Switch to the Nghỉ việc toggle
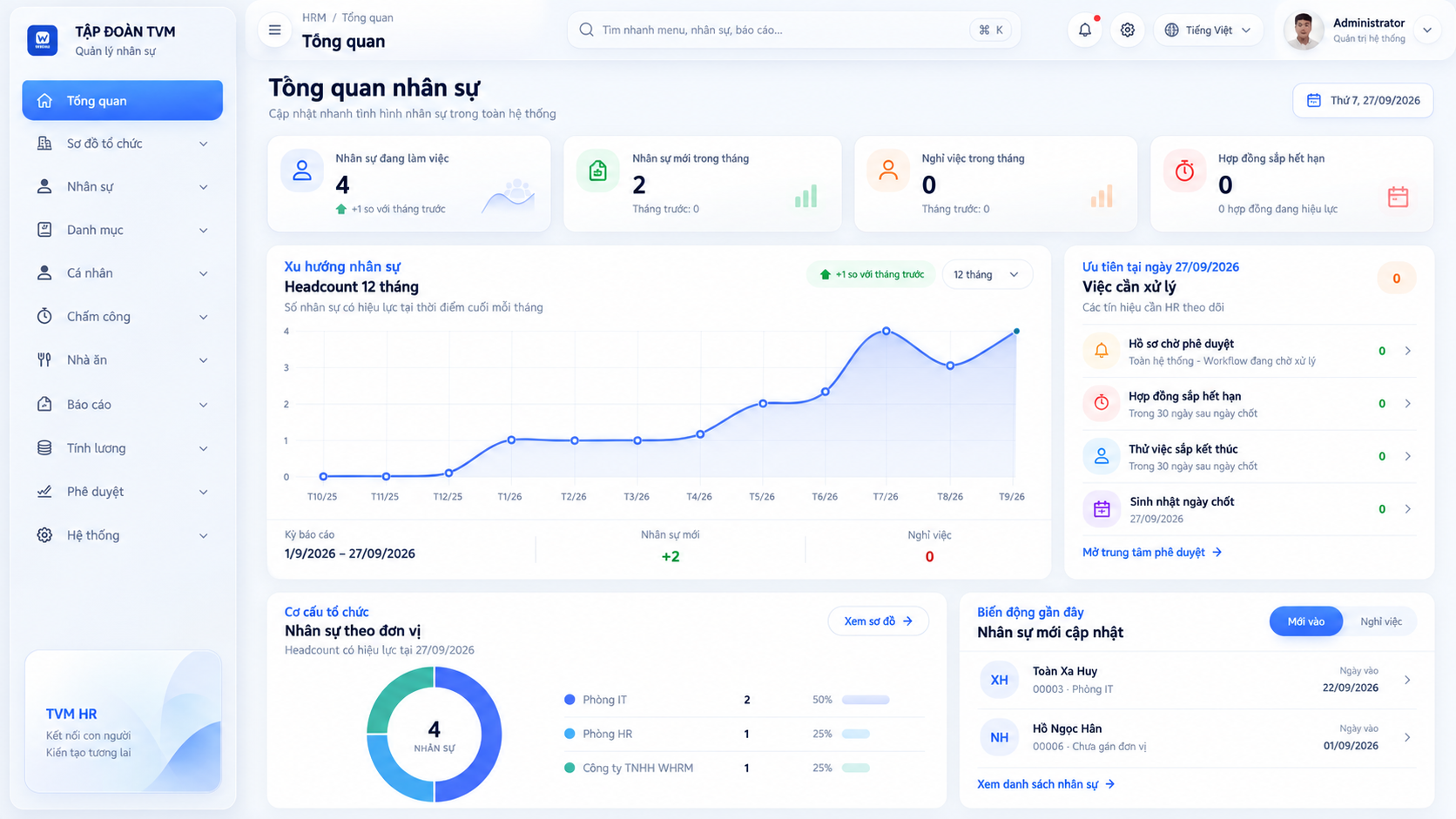The width and height of the screenshot is (1456, 819). coord(1380,621)
